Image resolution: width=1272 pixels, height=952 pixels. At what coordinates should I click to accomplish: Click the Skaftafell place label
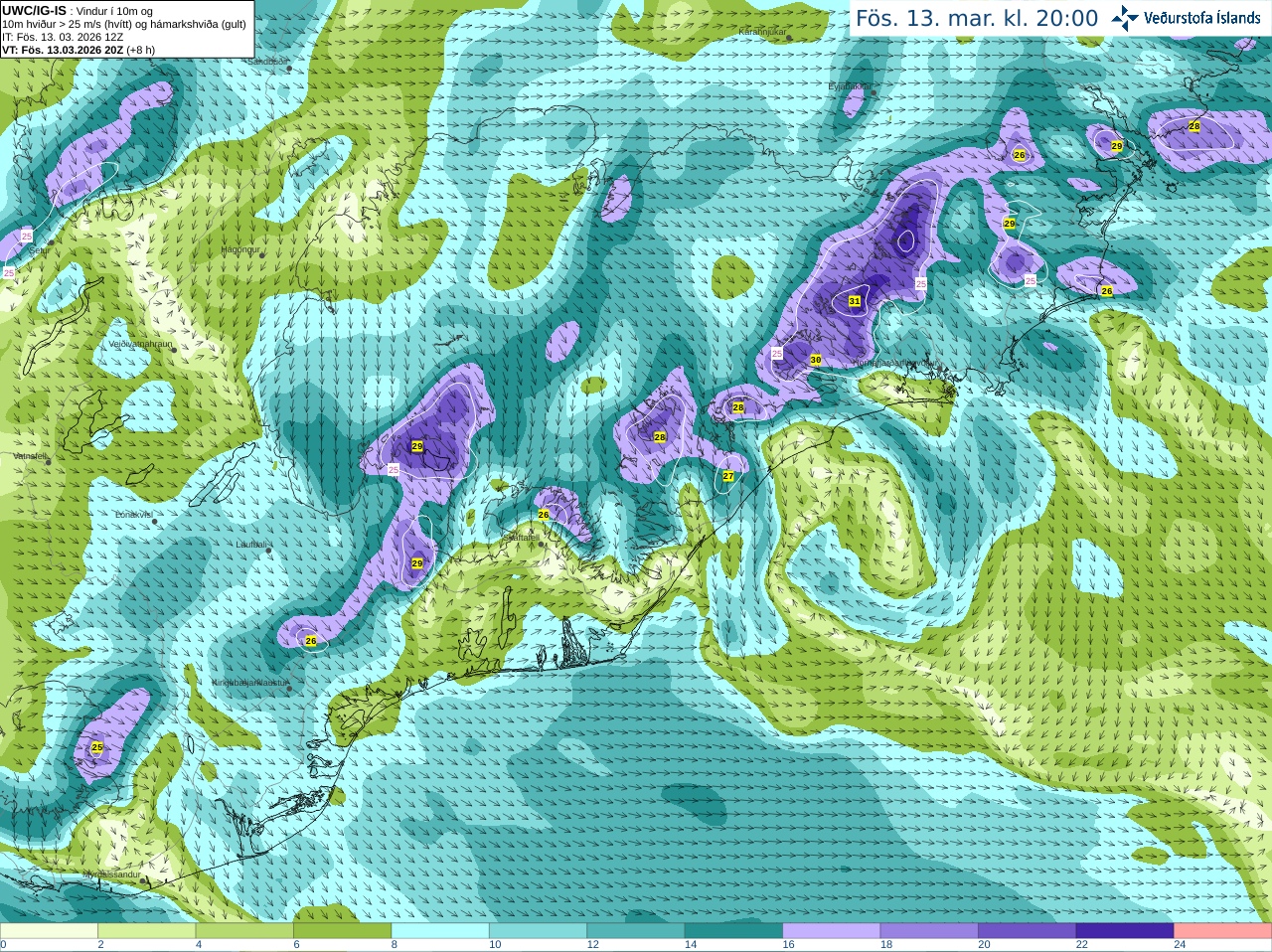click(520, 537)
